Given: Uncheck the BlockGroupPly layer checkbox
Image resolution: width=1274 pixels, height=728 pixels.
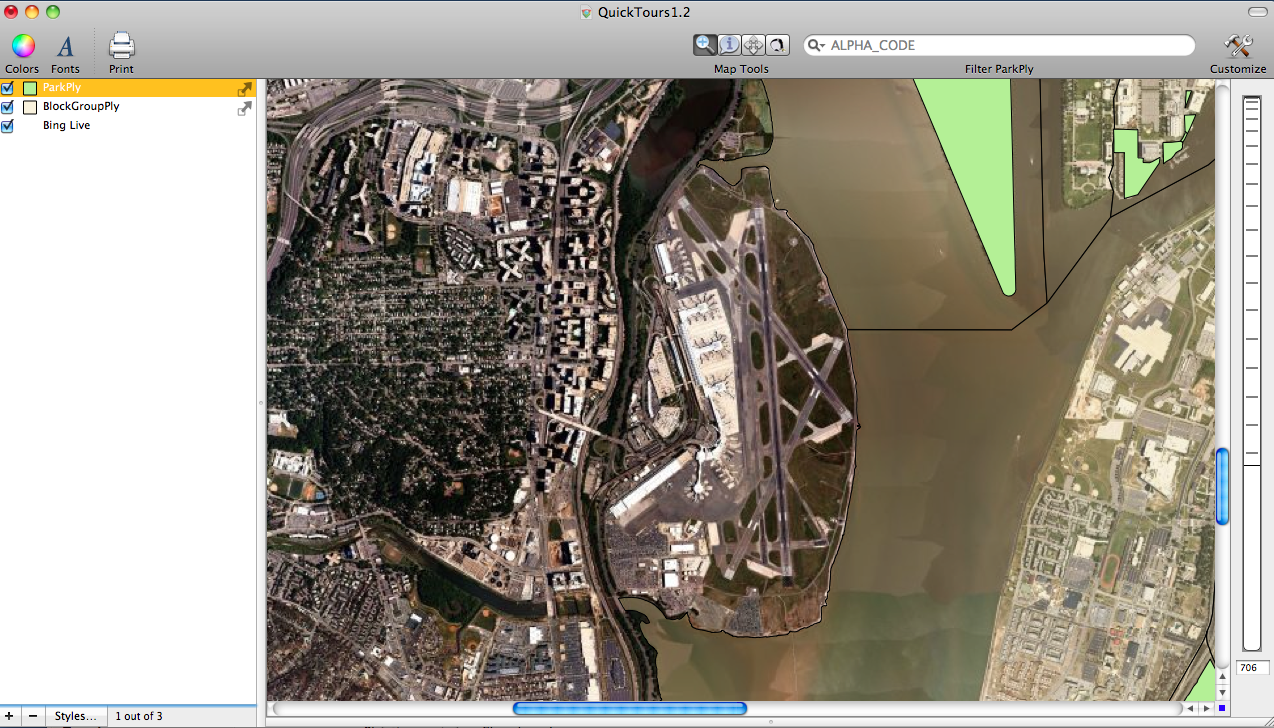Looking at the screenshot, I should (8, 107).
